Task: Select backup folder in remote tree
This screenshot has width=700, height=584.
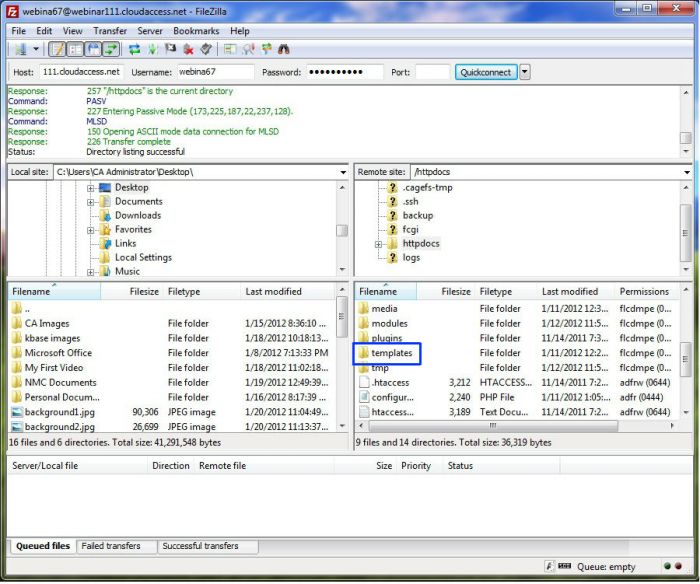Action: click(x=418, y=216)
